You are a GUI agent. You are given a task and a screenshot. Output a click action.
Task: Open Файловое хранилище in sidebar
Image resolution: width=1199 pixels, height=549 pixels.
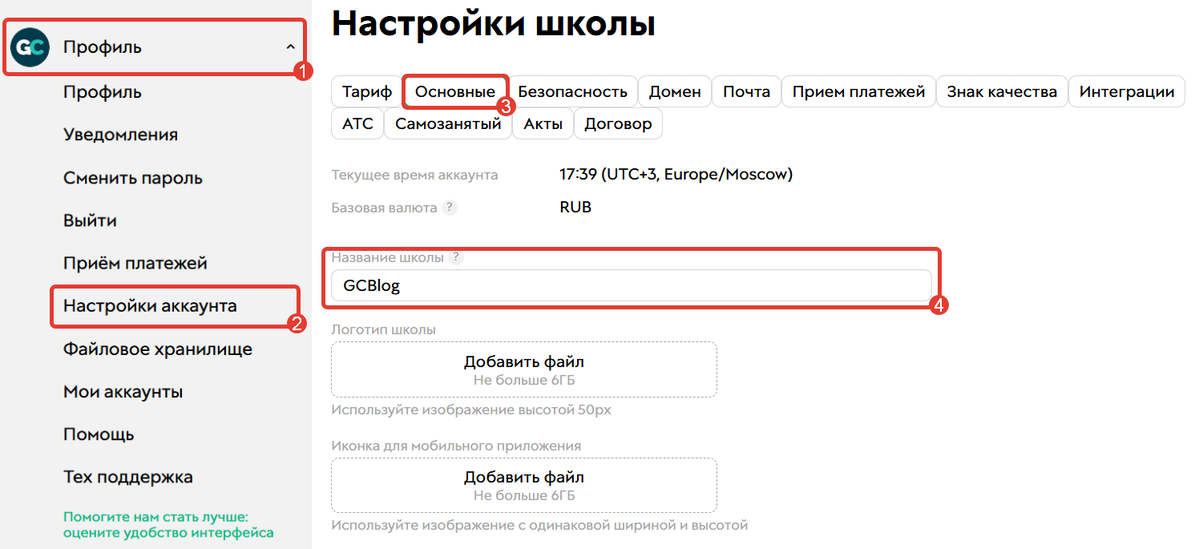(158, 349)
